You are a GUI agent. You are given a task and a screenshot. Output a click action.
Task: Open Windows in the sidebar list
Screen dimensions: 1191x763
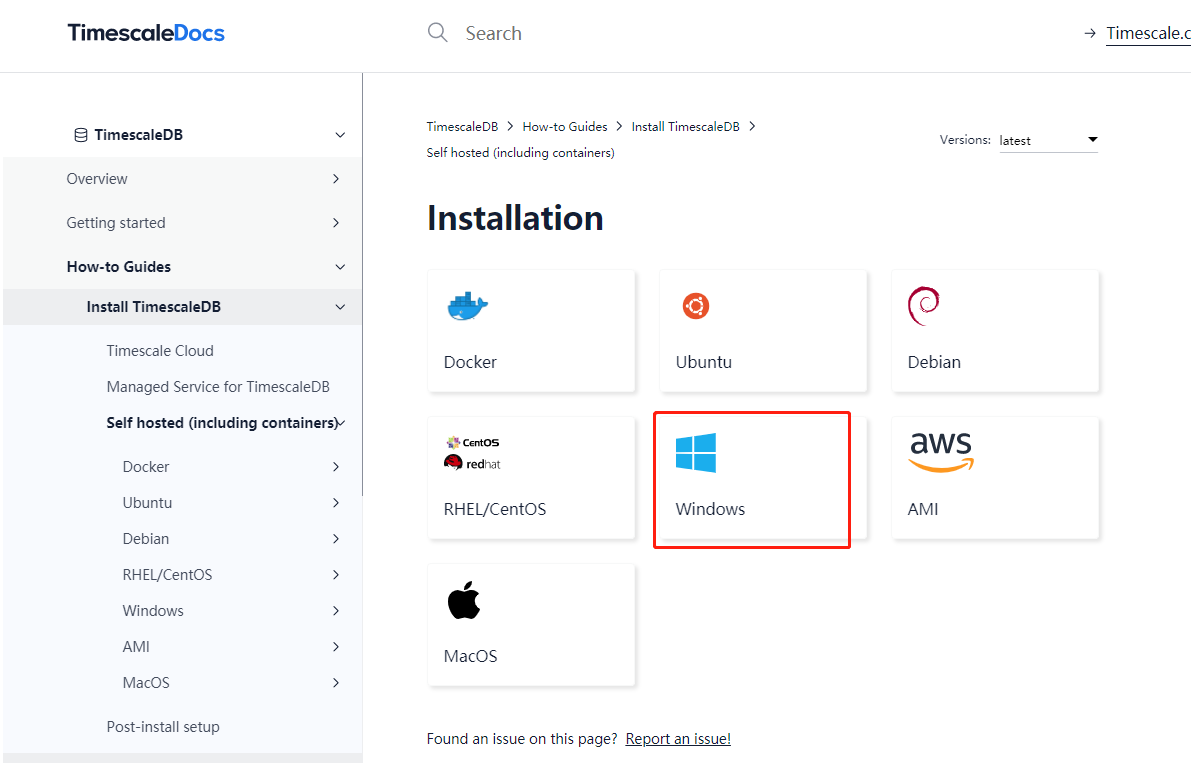[x=153, y=610]
